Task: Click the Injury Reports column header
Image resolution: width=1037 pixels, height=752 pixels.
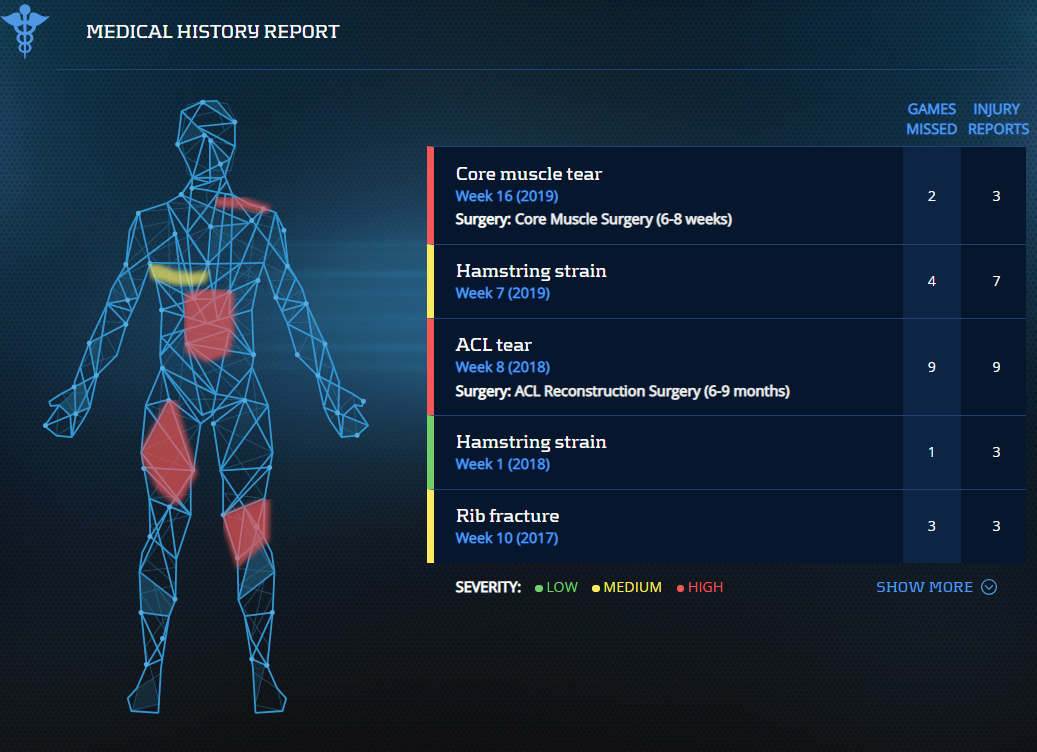Action: [997, 119]
